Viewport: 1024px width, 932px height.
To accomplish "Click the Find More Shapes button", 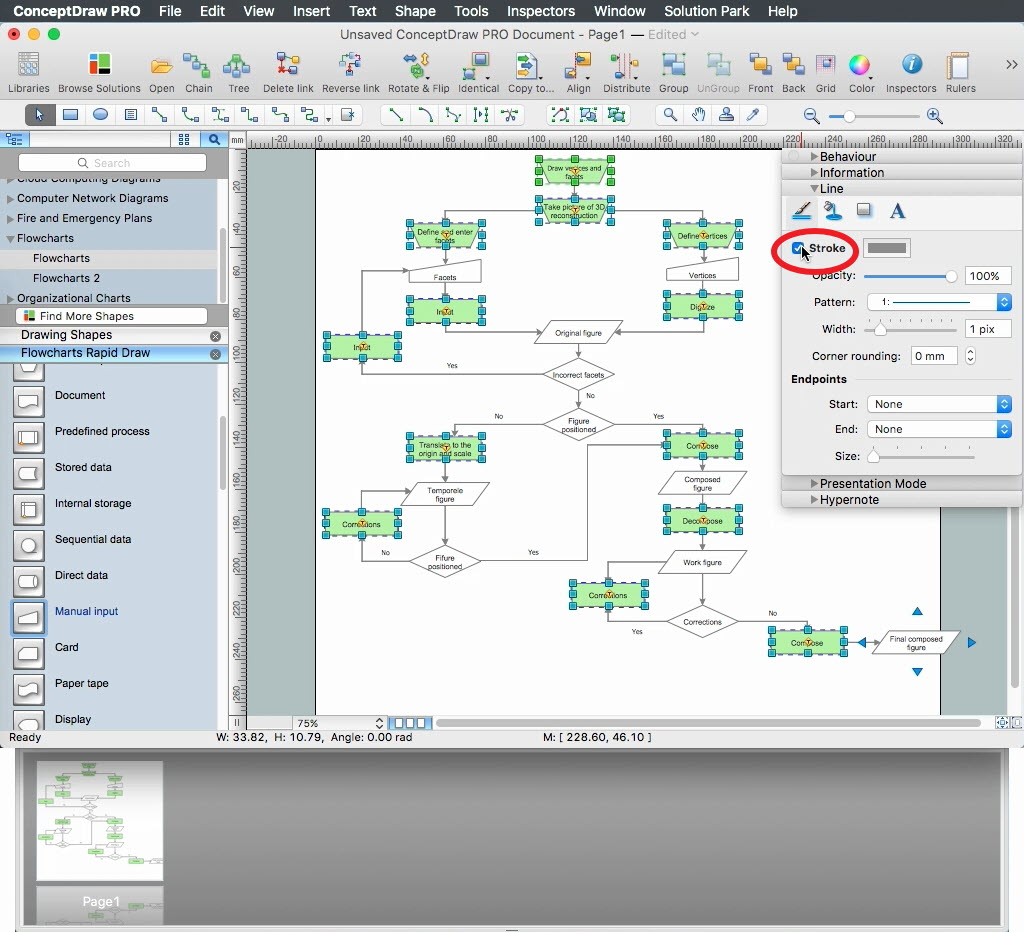I will click(x=86, y=316).
